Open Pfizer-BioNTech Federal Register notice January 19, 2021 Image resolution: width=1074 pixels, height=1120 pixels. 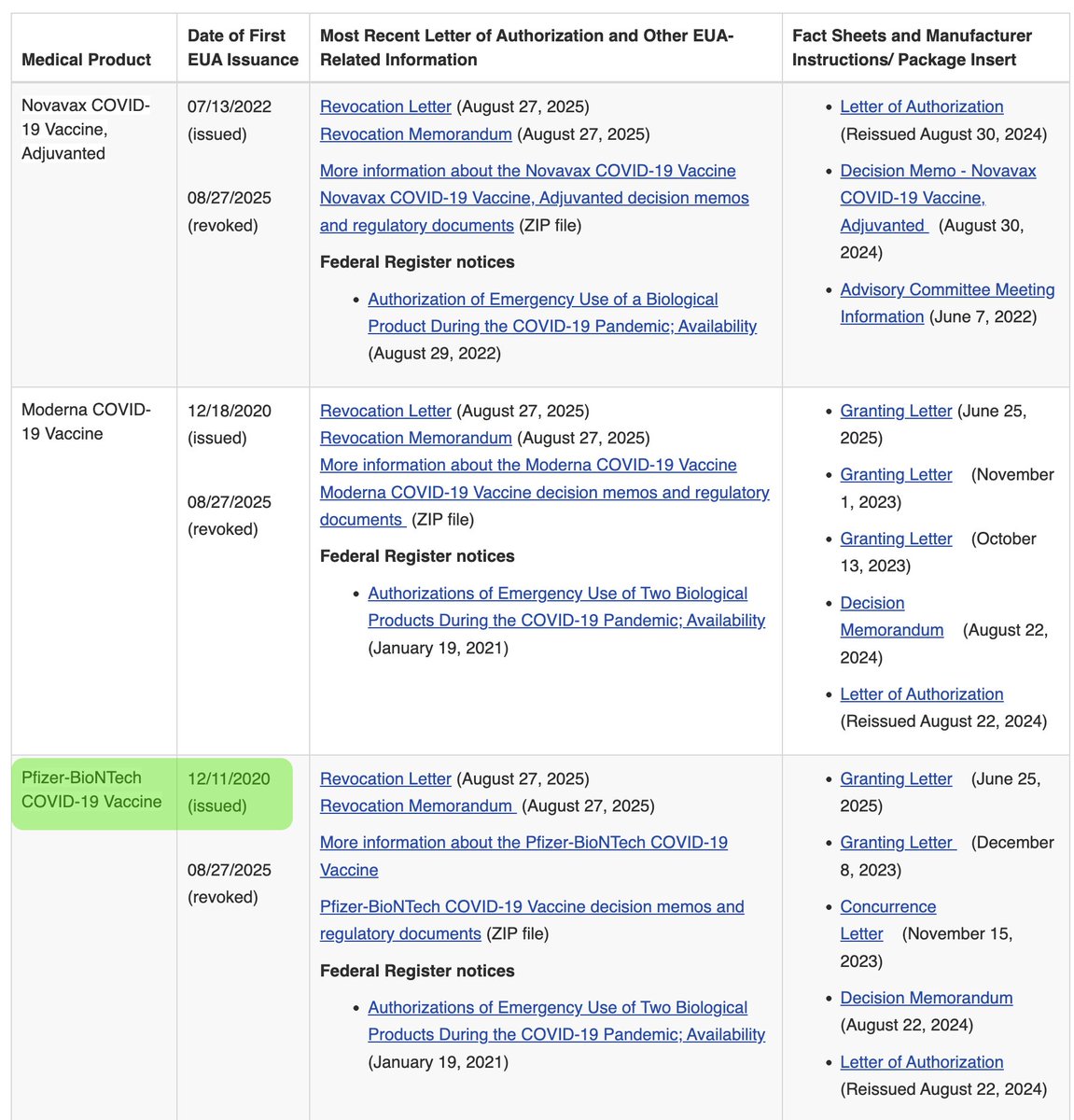pos(566,1021)
